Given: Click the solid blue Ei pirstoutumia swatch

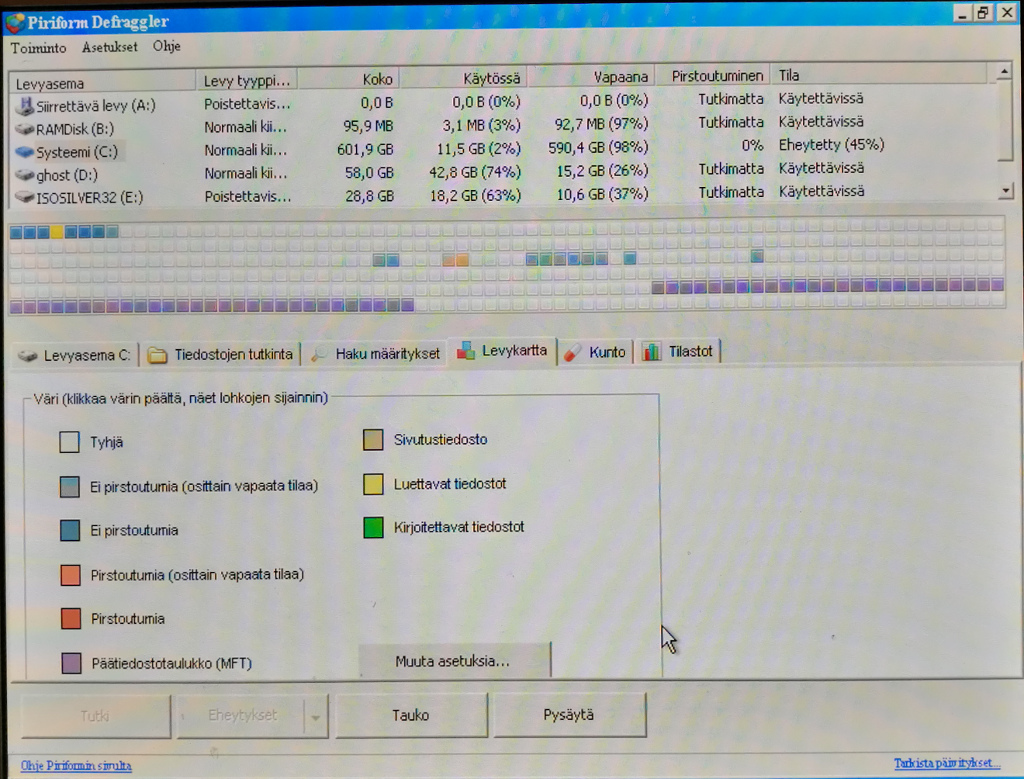Looking at the screenshot, I should (x=69, y=530).
